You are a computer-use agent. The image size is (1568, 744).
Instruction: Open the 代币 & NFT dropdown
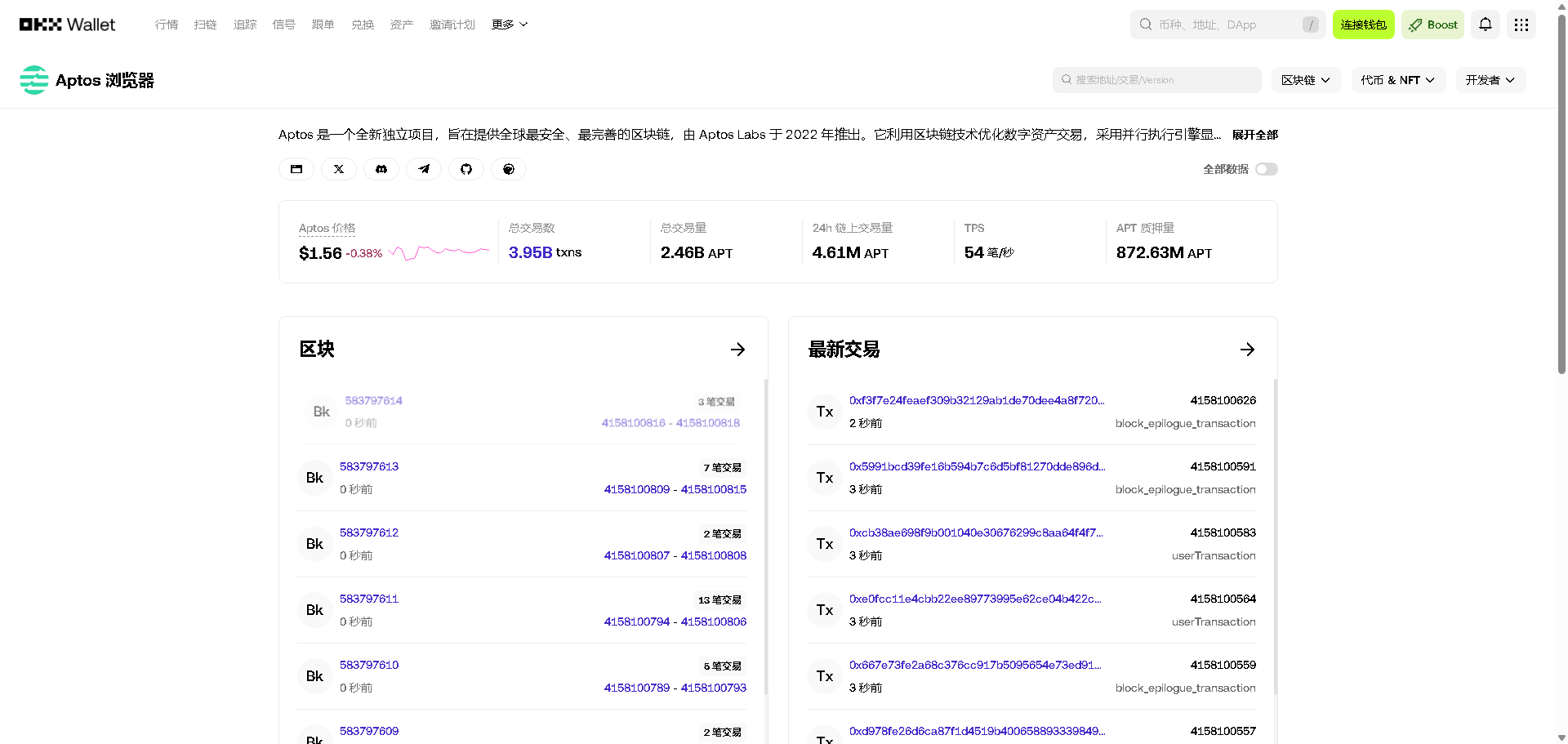[1397, 80]
